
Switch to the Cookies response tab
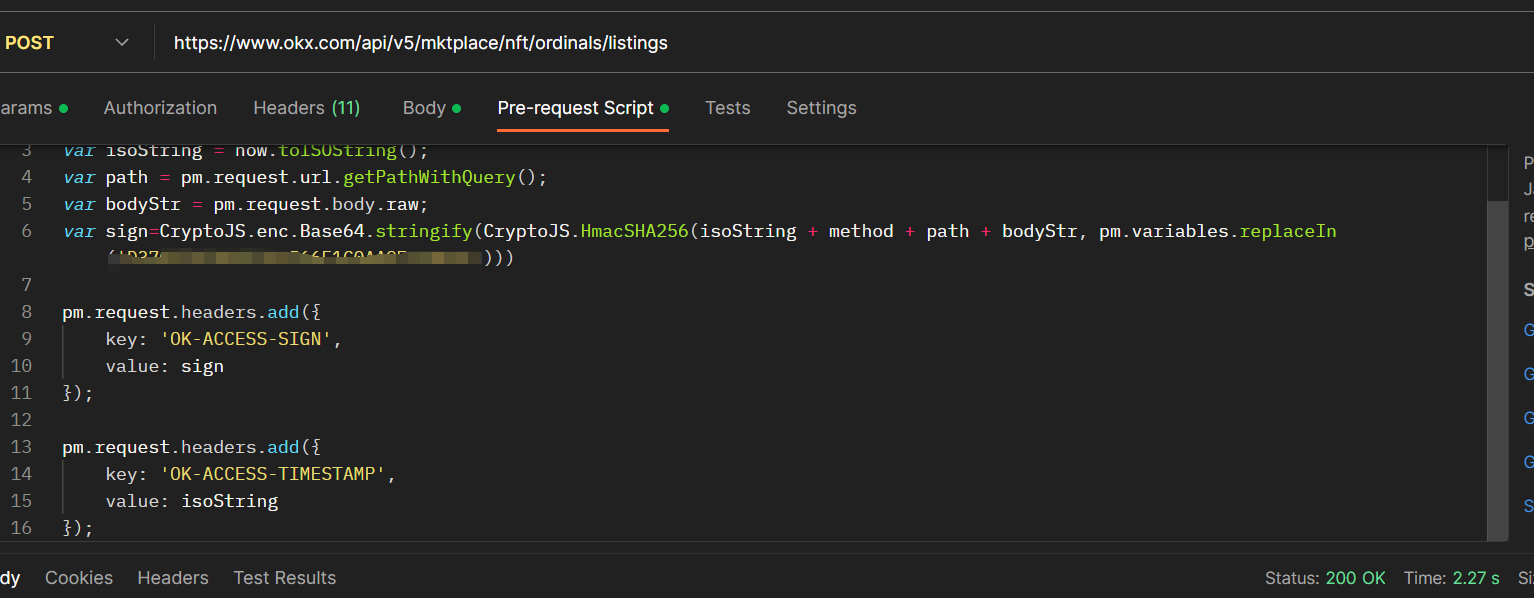(79, 578)
